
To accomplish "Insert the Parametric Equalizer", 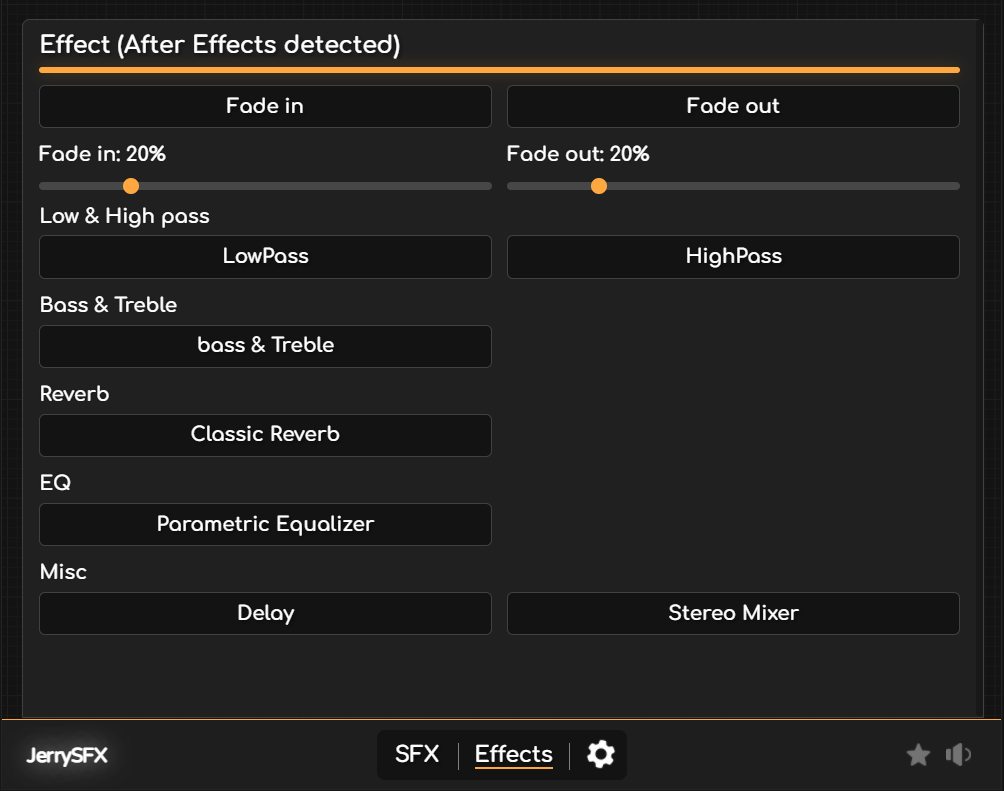I will point(265,524).
